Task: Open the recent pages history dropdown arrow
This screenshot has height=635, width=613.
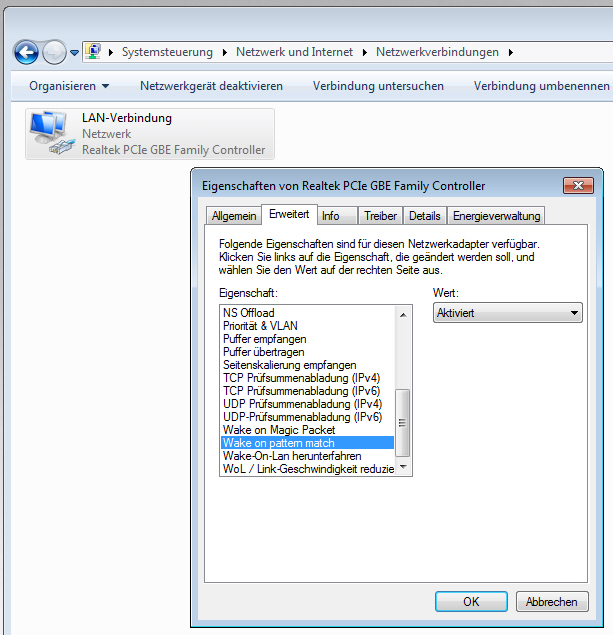Action: 74,53
